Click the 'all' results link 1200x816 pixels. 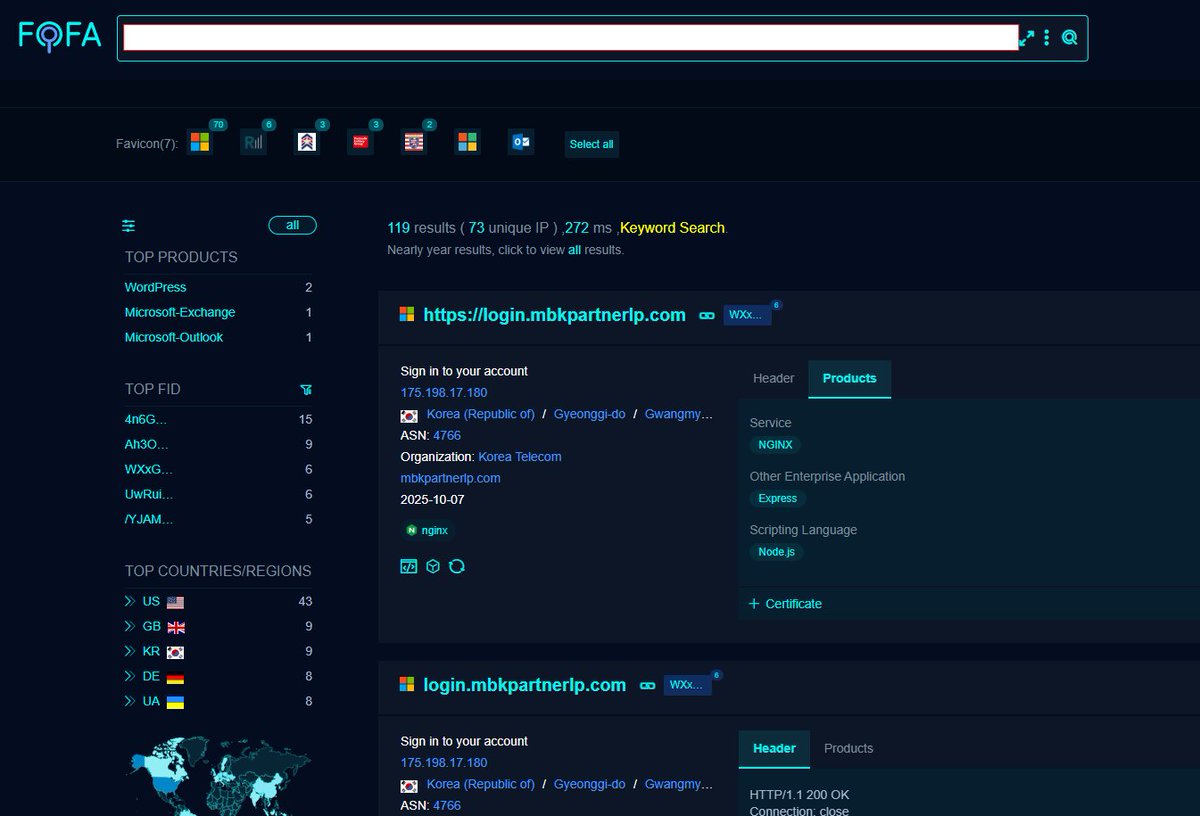[x=574, y=250]
